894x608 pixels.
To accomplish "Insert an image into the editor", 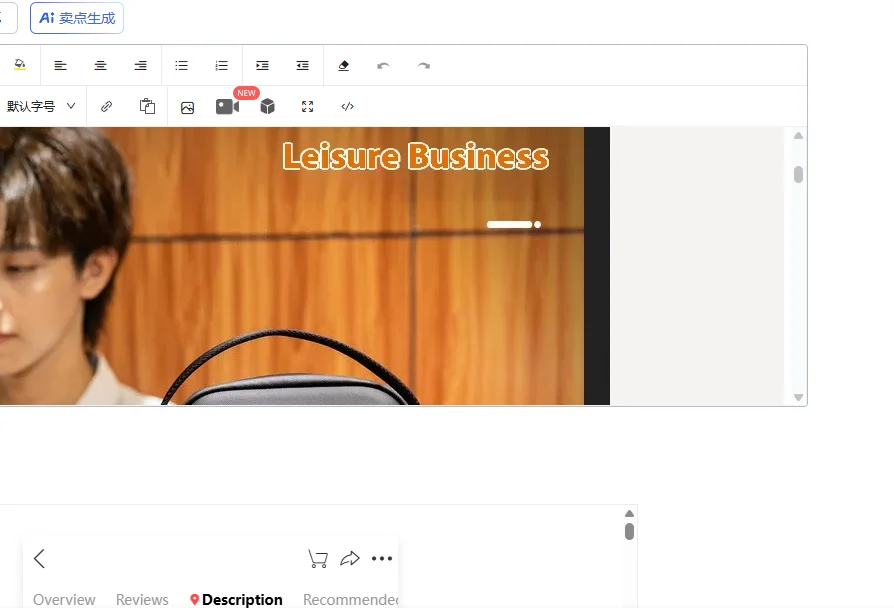I will [187, 107].
